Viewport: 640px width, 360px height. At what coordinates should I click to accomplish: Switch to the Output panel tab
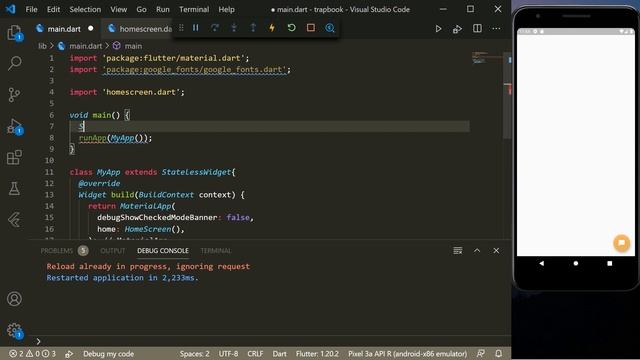click(113, 251)
